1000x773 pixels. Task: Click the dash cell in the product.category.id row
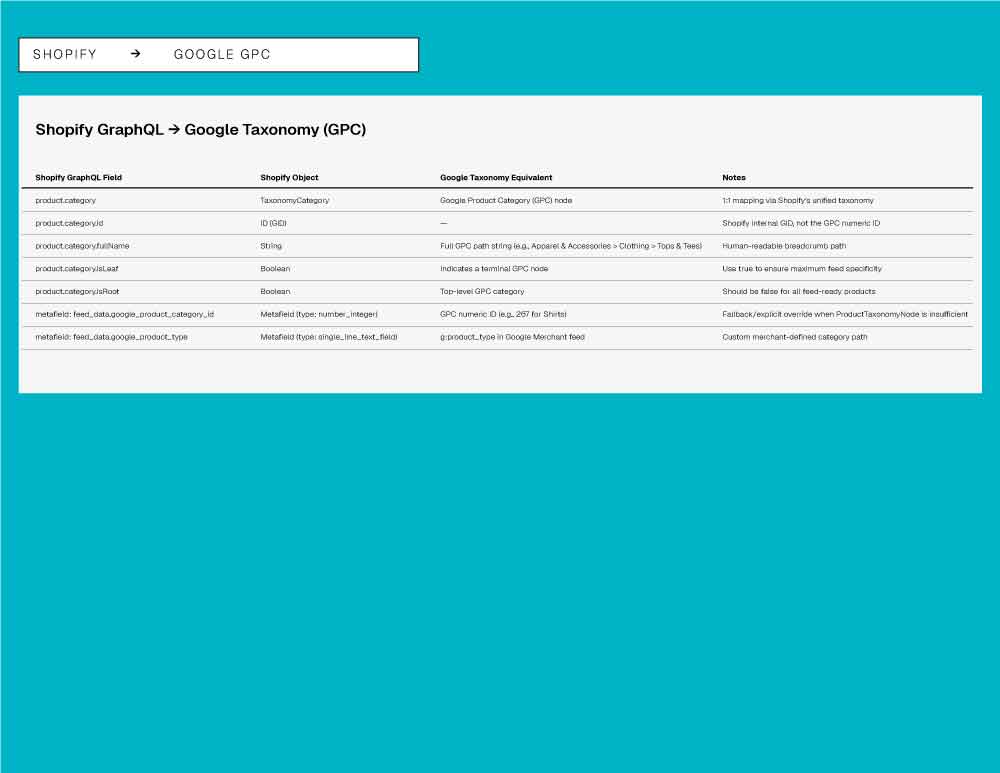point(443,223)
